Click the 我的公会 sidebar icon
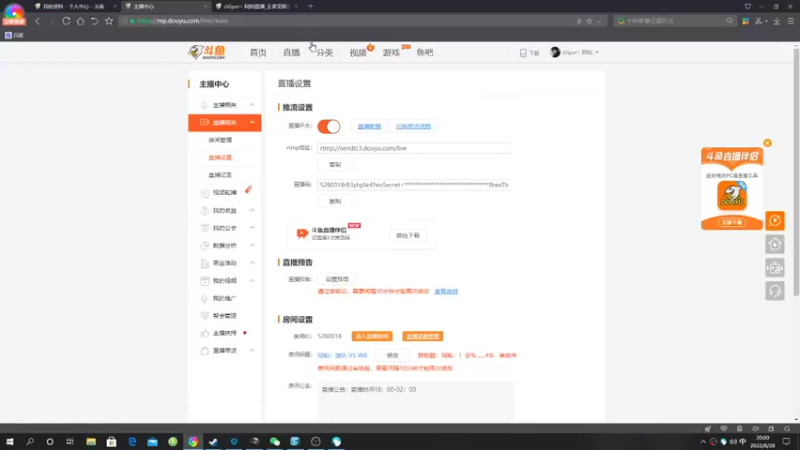Image resolution: width=800 pixels, height=450 pixels. [x=205, y=228]
